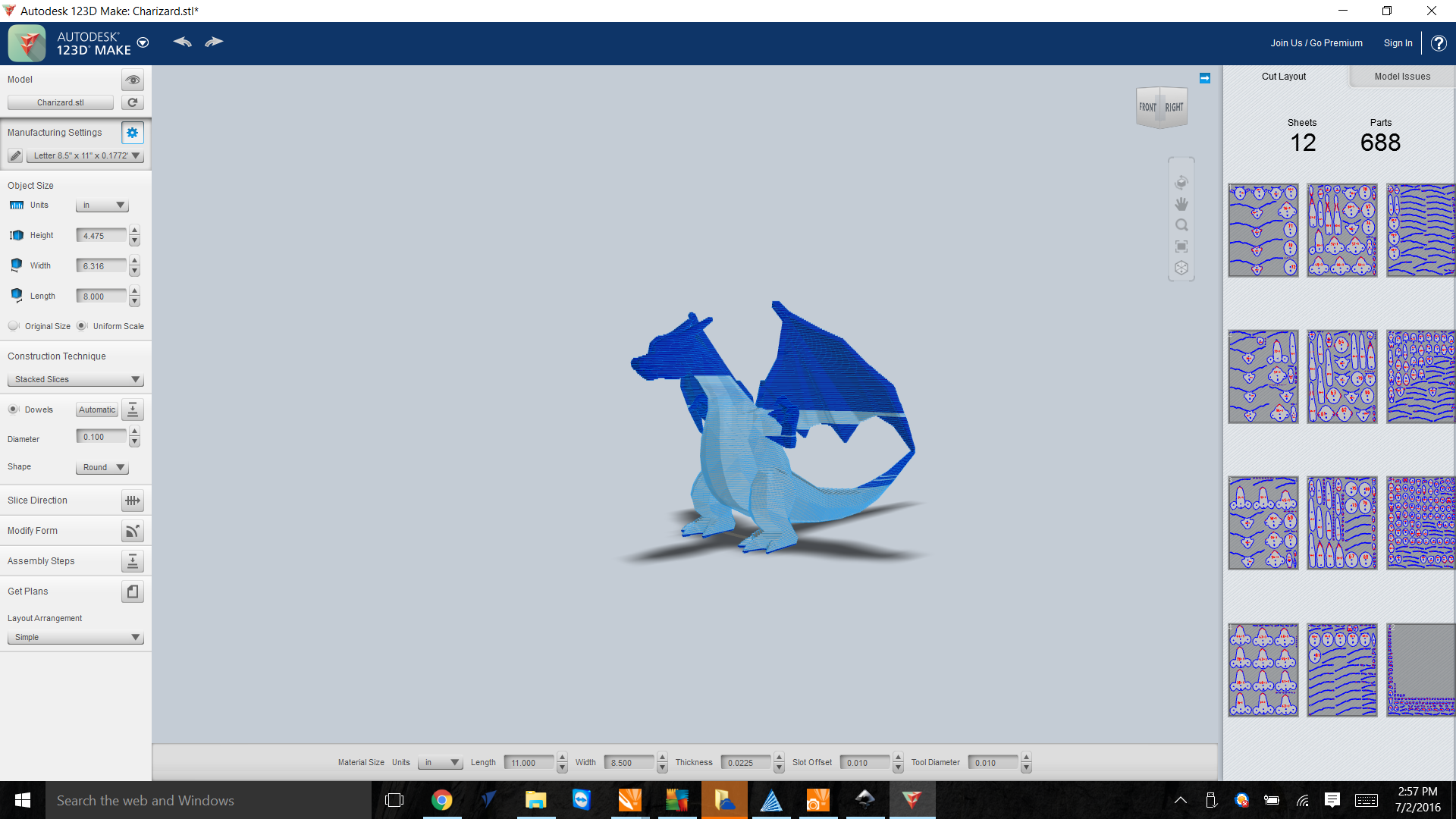Show hidden system tray icons chevron
The image size is (1456, 819).
tap(1181, 800)
